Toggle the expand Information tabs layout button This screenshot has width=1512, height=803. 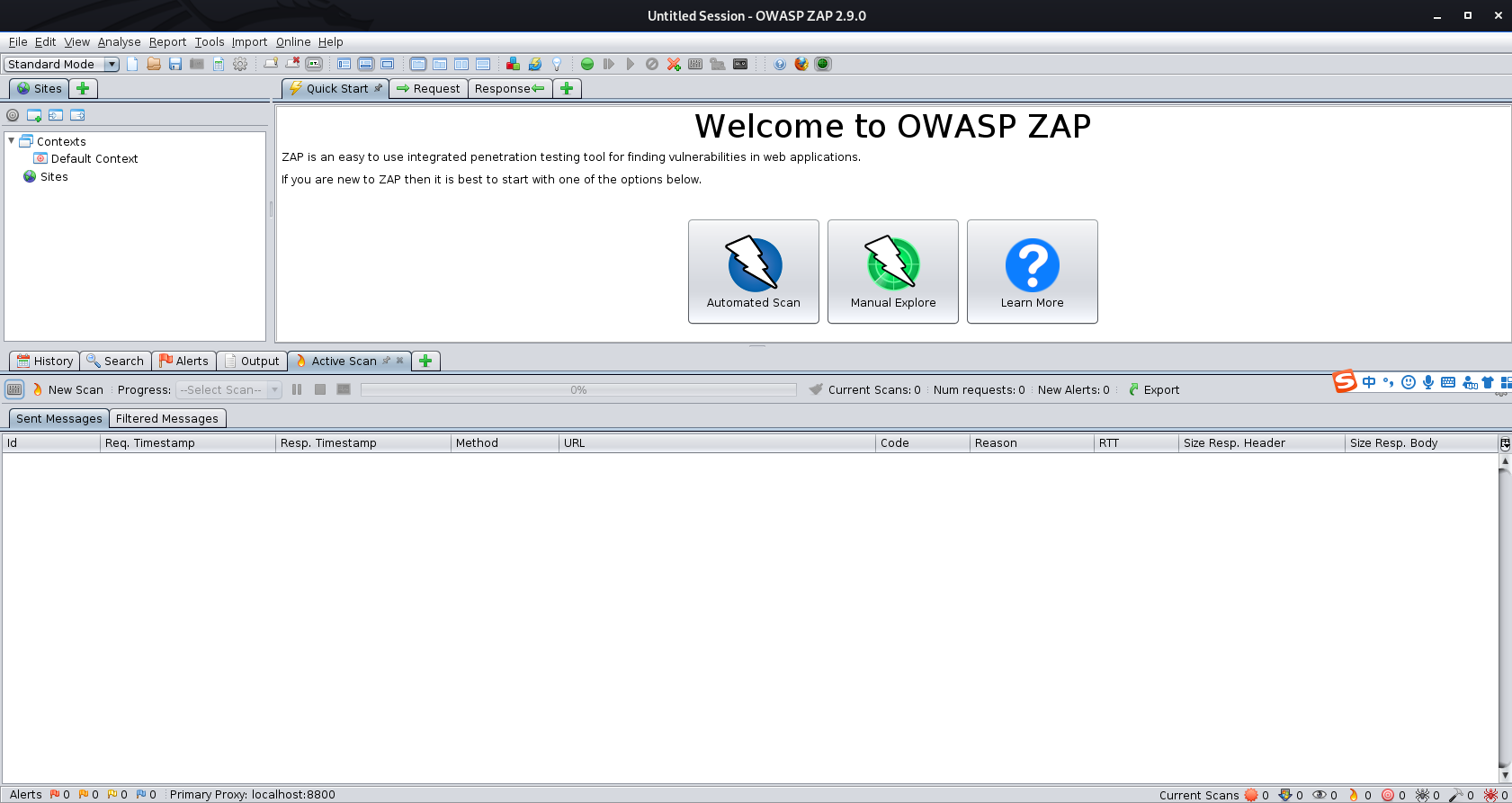[x=366, y=64]
